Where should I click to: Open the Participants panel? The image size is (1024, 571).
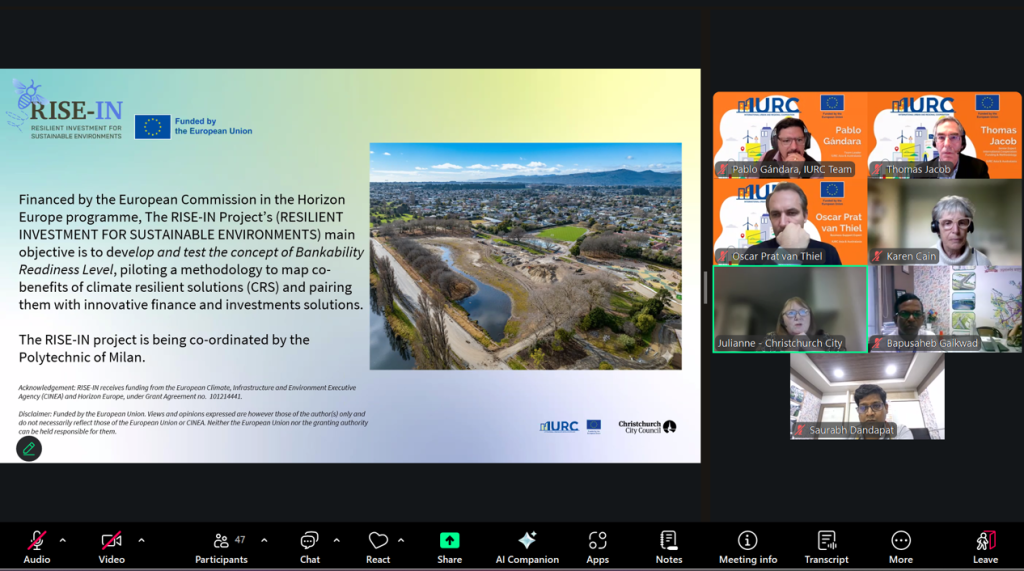[221, 545]
